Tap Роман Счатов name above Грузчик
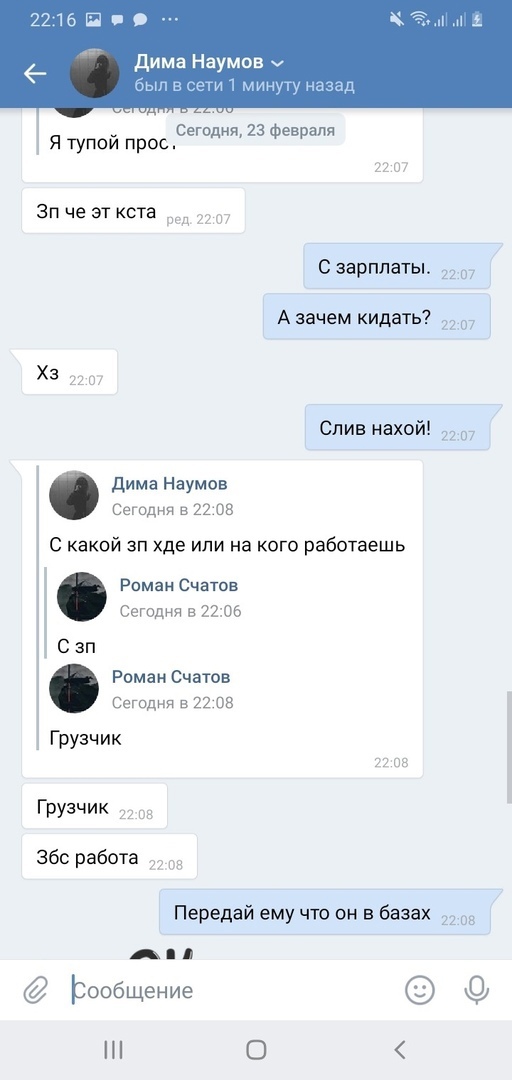 coord(171,676)
